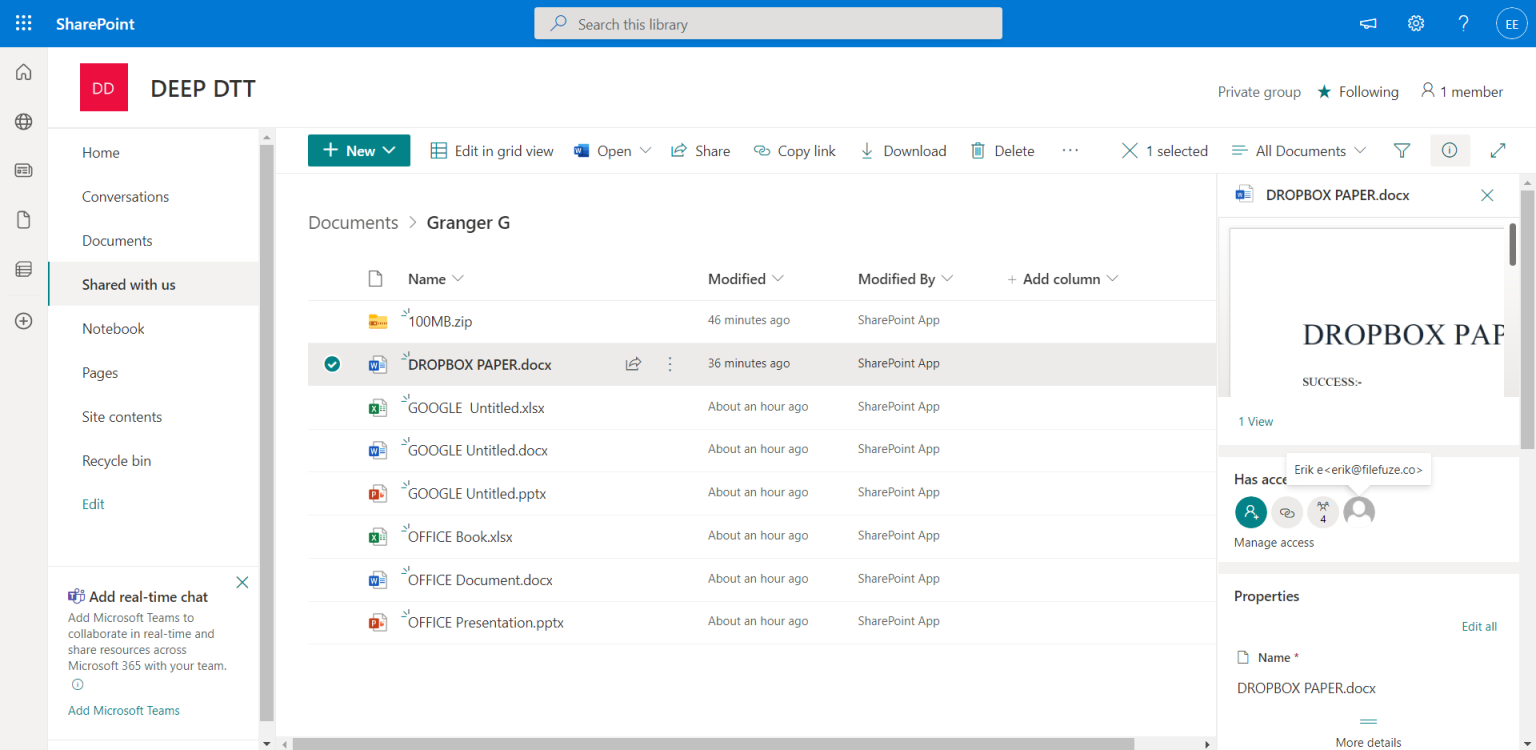Open the All Documents view dropdown
The width and height of the screenshot is (1536, 750).
(x=1297, y=150)
